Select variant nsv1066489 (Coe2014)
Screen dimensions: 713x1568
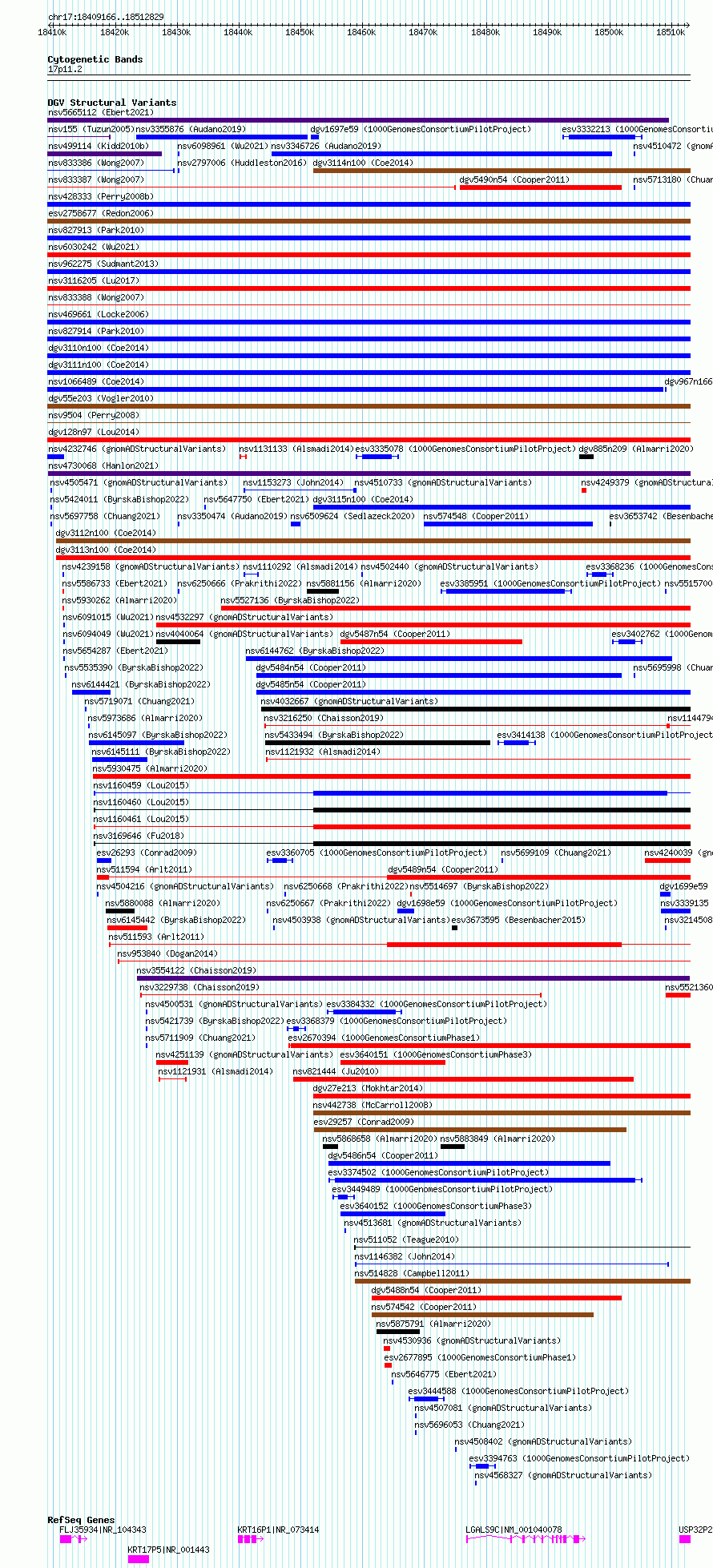pos(95,381)
